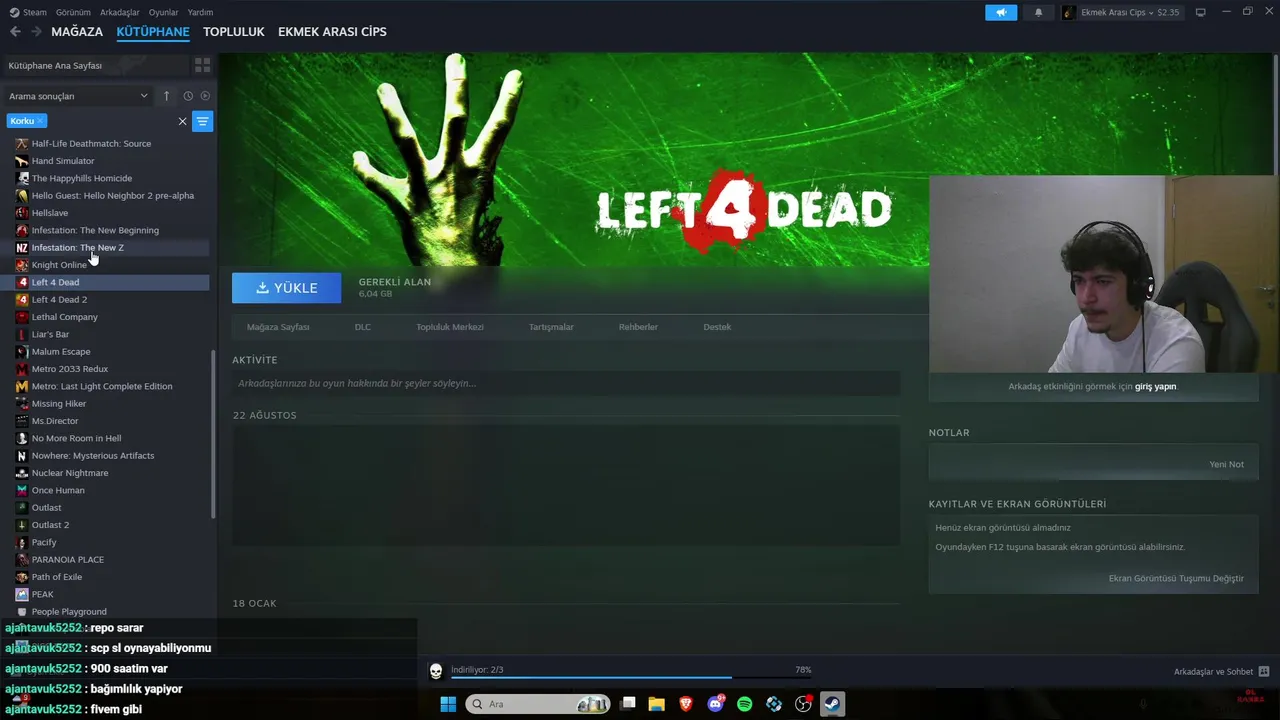This screenshot has height=720, width=1280.
Task: Show recent activity with clock icon
Action: pos(188,96)
